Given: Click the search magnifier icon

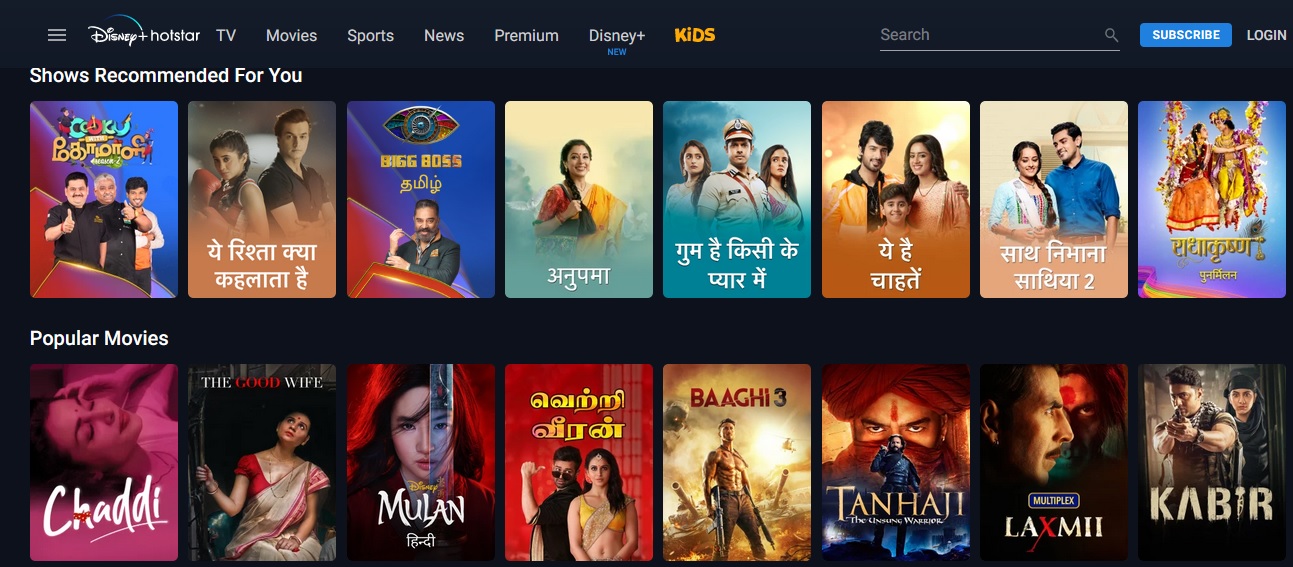Looking at the screenshot, I should [1111, 35].
